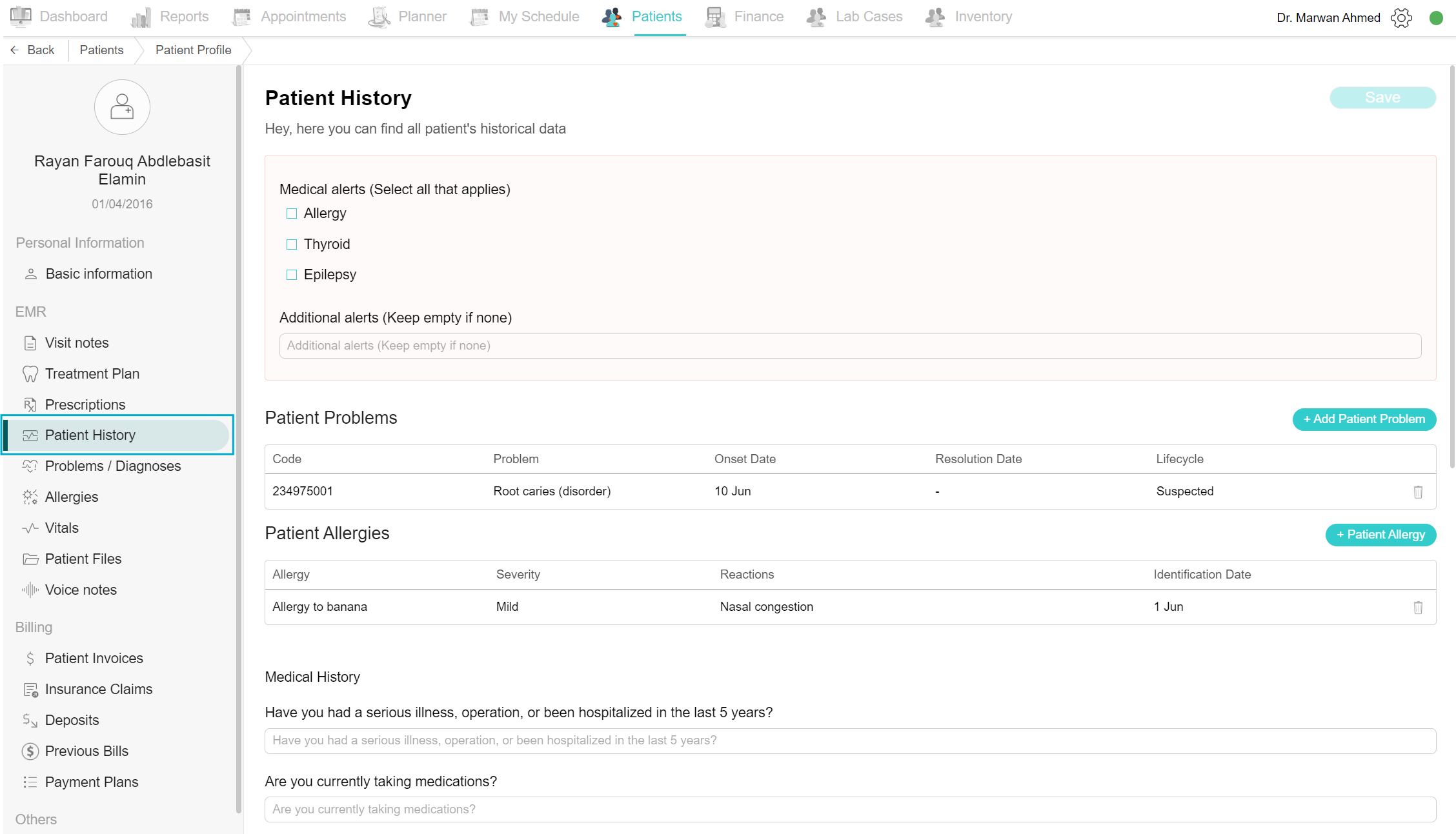Image resolution: width=1456 pixels, height=834 pixels.
Task: Click the settings gear icon
Action: pos(1401,17)
